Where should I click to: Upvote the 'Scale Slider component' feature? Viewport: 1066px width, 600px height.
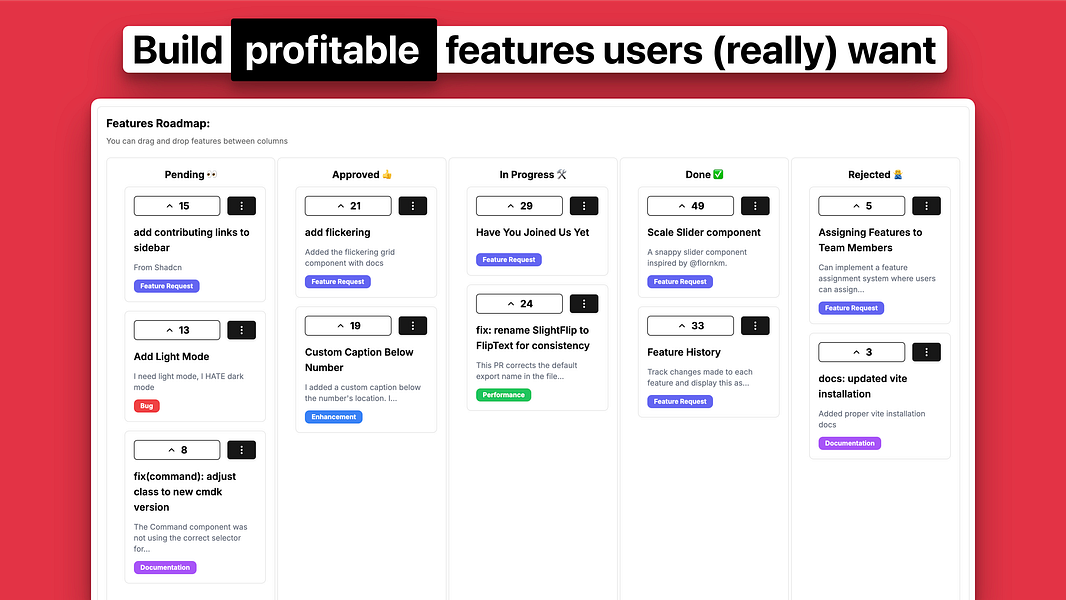coord(690,205)
